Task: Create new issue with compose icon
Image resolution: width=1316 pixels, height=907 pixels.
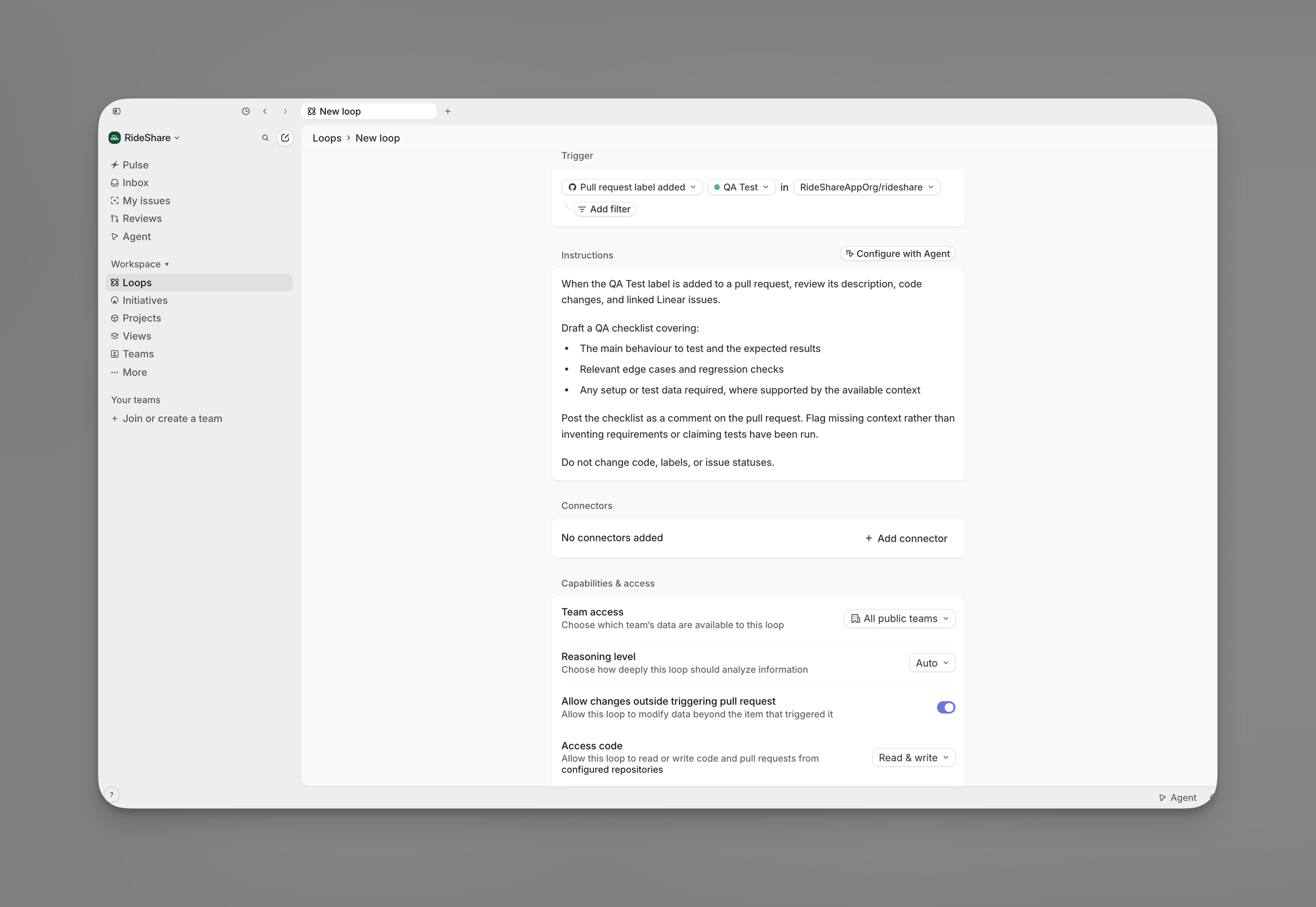Action: (285, 138)
